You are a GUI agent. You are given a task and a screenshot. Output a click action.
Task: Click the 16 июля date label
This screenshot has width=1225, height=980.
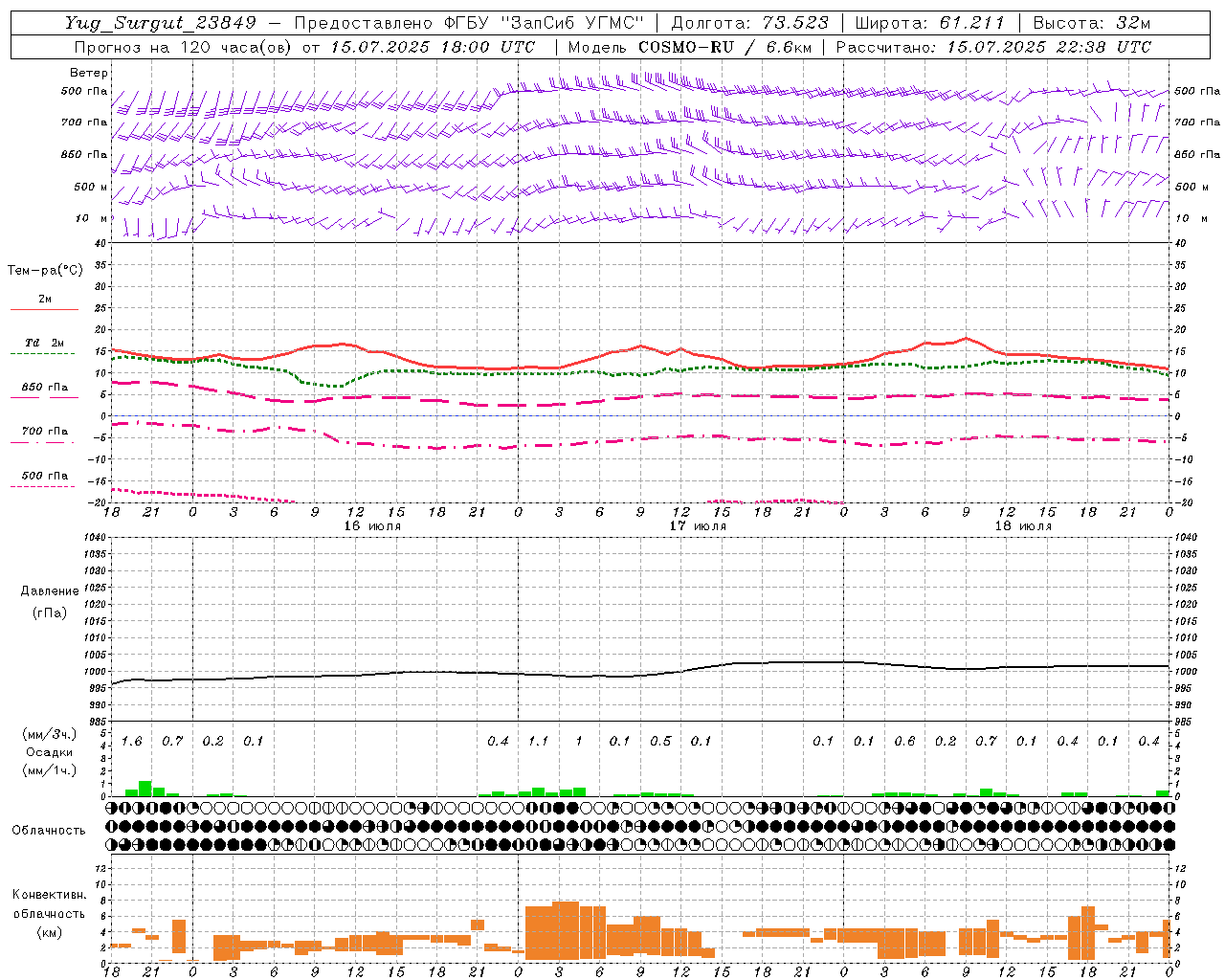click(x=372, y=526)
